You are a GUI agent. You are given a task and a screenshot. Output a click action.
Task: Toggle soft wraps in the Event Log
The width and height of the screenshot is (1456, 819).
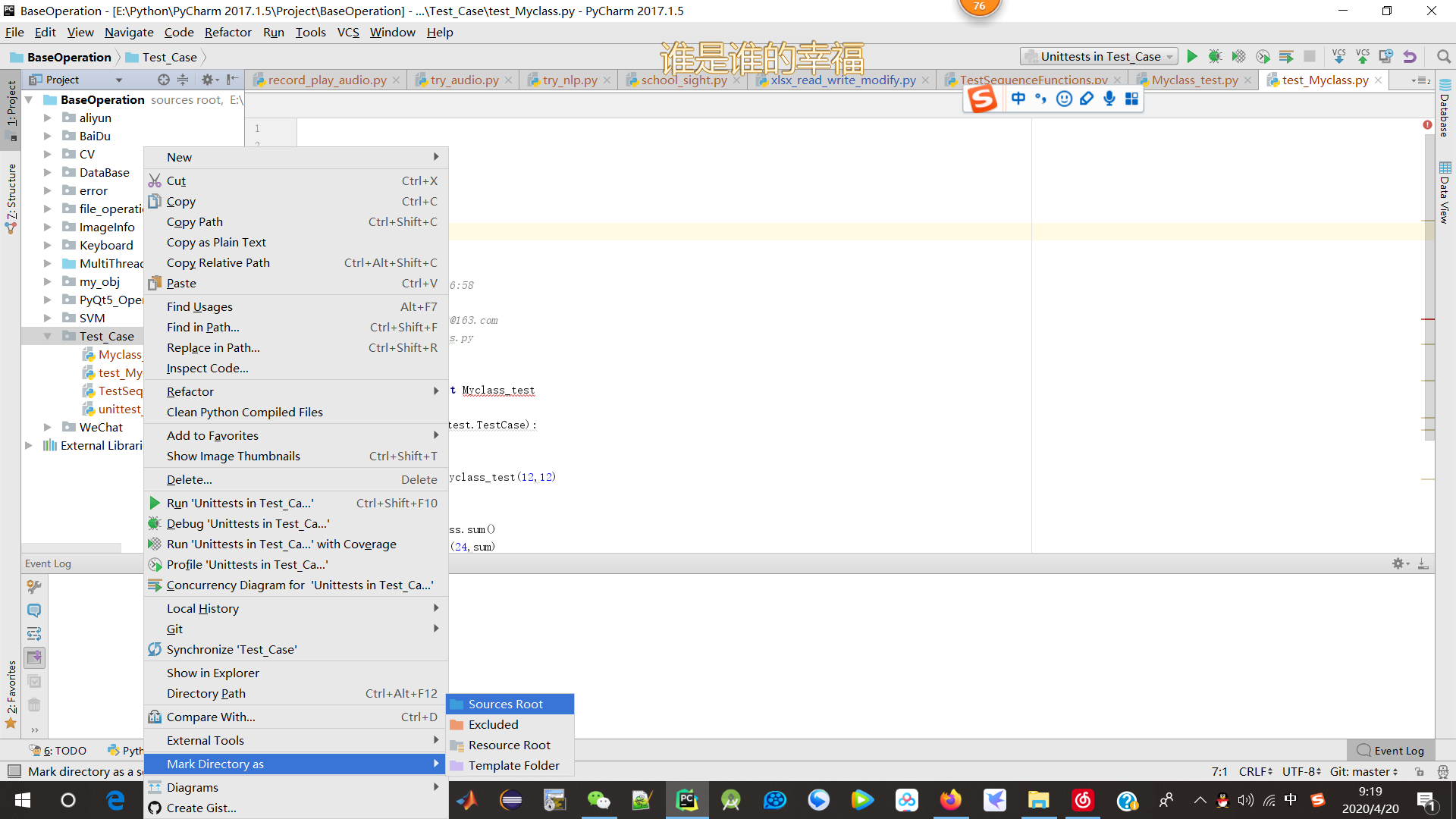[34, 634]
